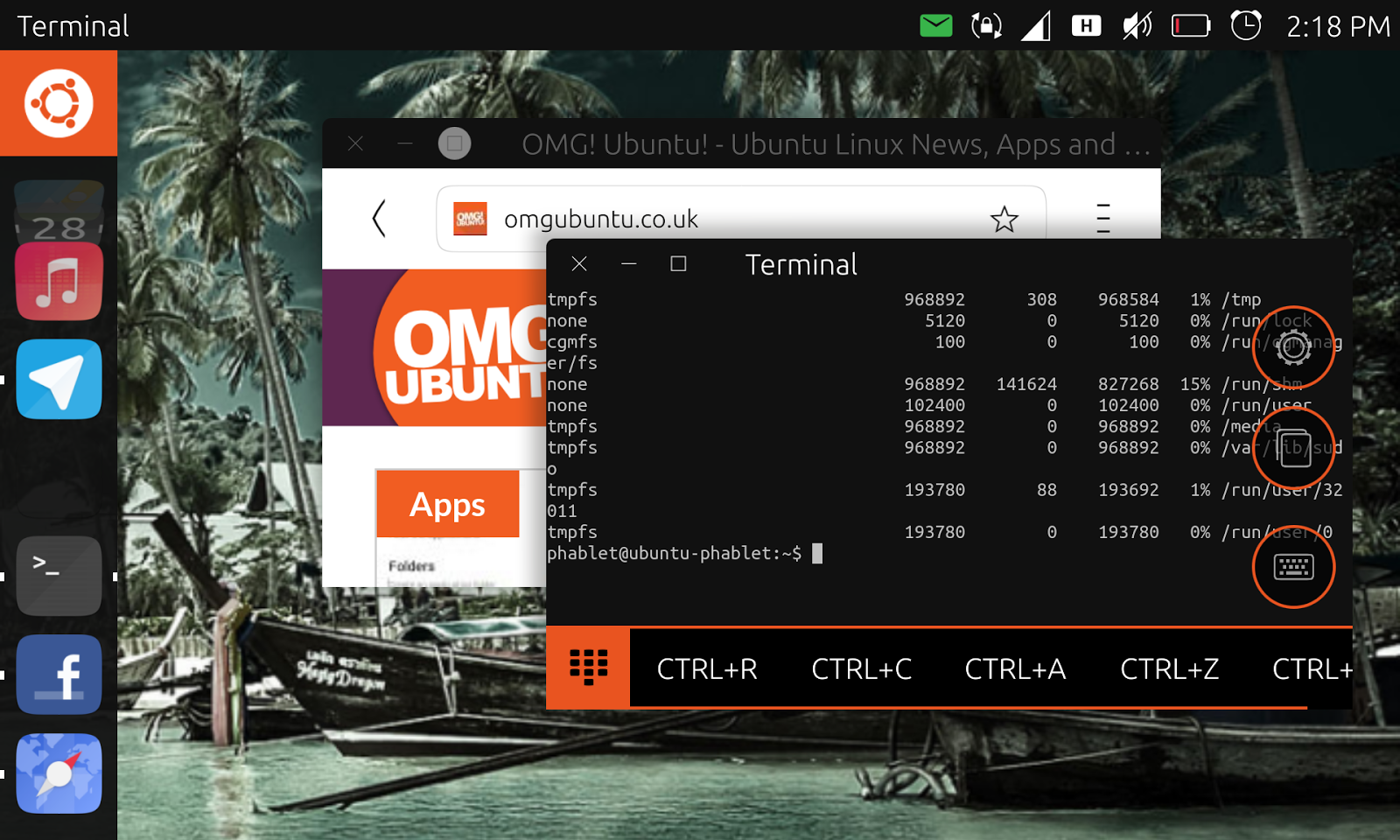Click the 141624 used value in output
This screenshot has width=1400, height=840.
pos(1026,384)
